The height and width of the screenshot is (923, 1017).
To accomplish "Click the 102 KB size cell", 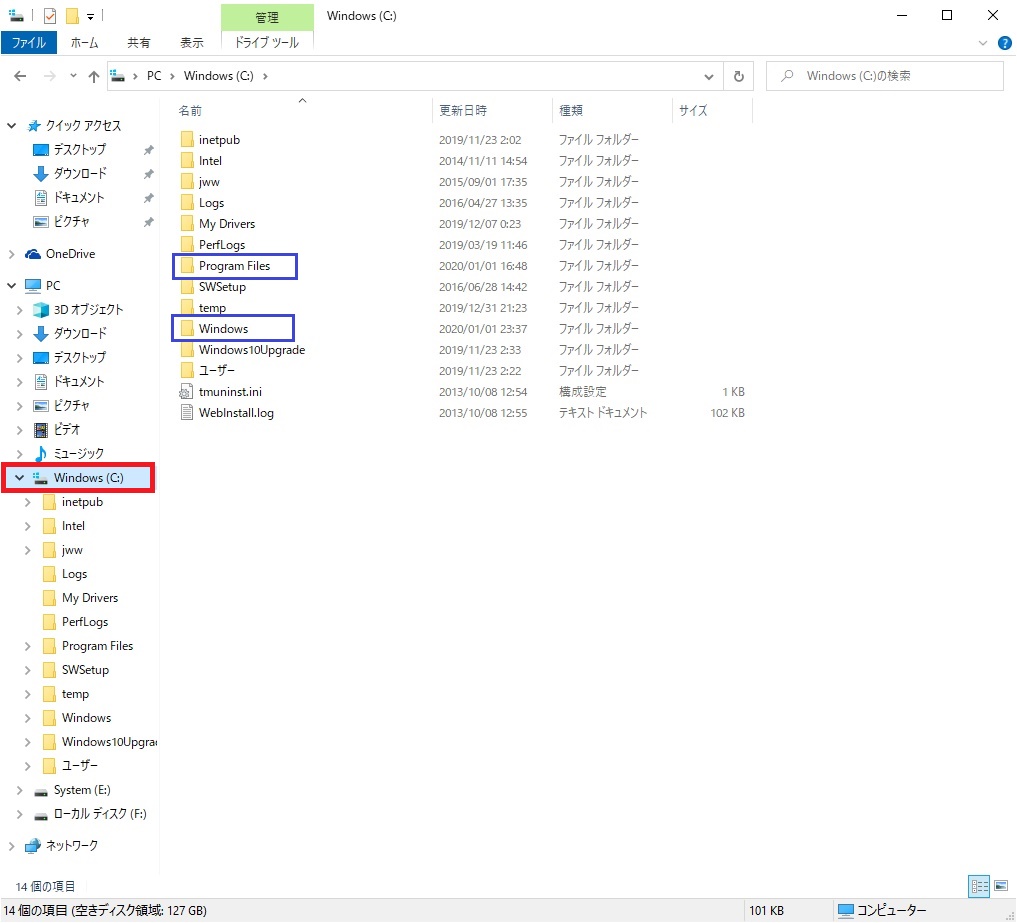I will tap(727, 413).
